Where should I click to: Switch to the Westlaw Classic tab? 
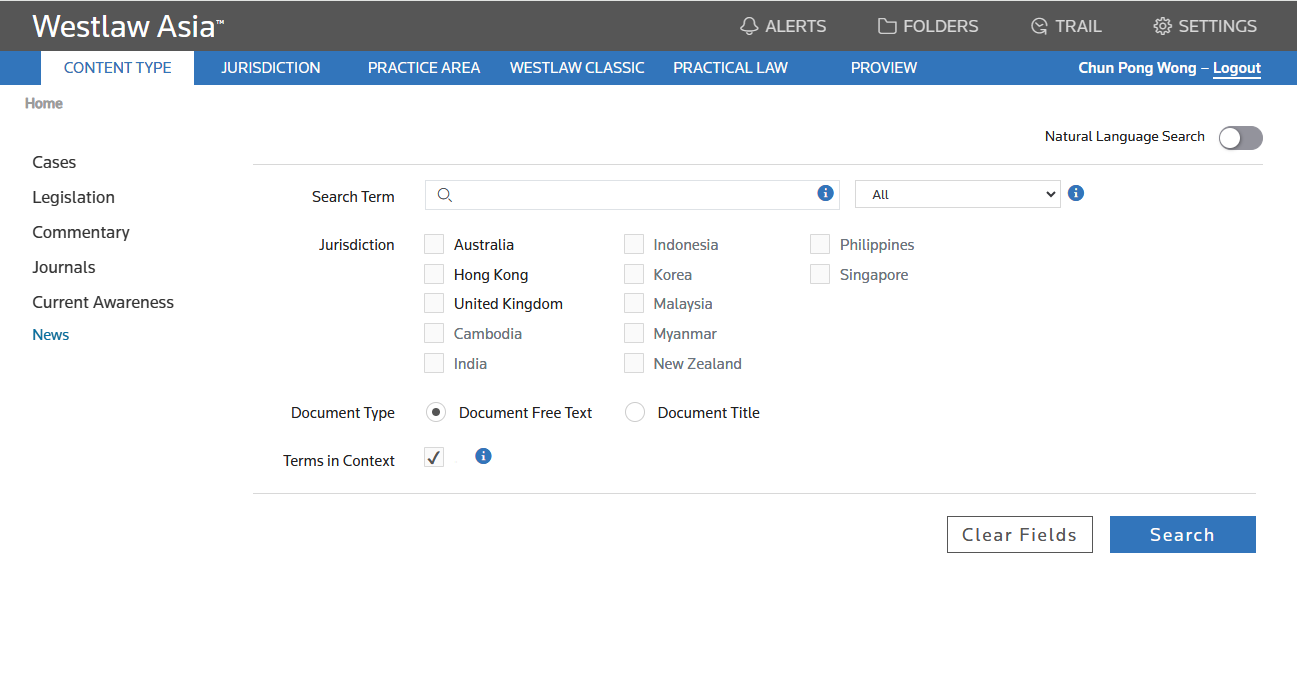[577, 68]
